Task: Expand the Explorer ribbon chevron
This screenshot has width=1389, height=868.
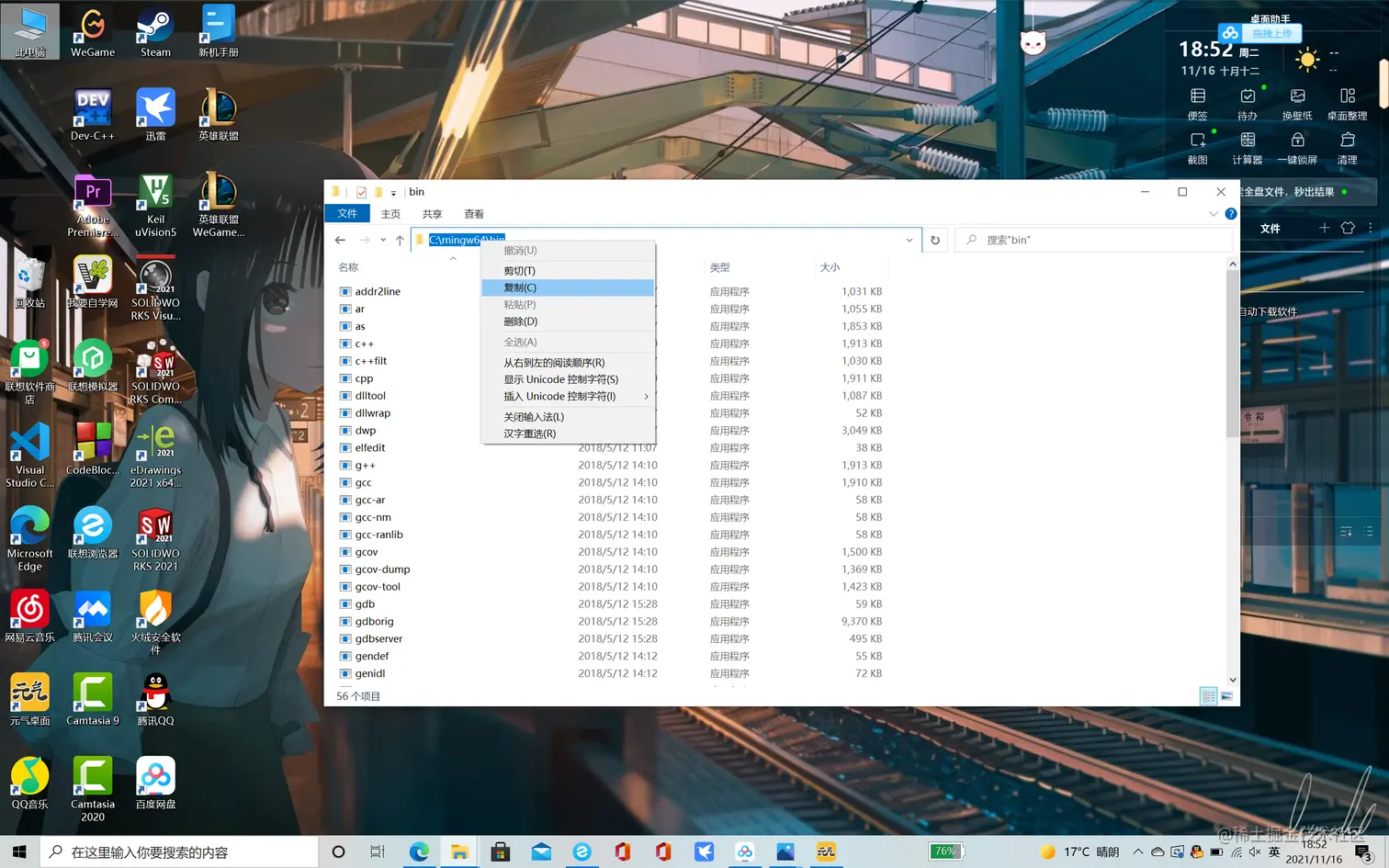Action: click(x=1214, y=214)
